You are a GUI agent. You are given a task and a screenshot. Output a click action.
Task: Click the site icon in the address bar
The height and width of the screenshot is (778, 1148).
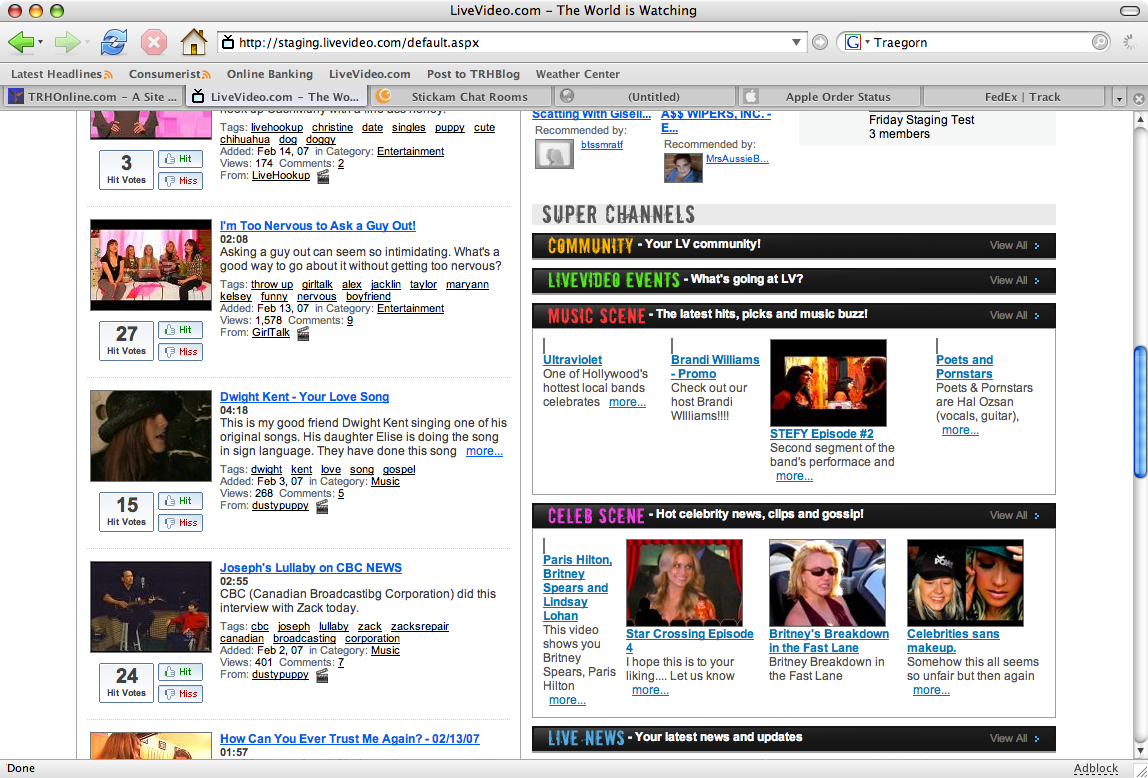click(x=228, y=42)
